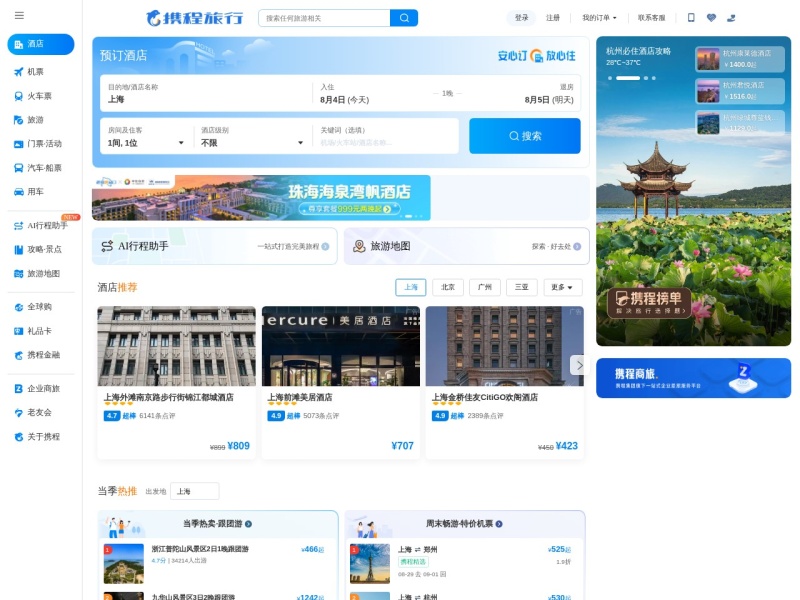
Task: Open 火车票 train tickets in sidebar
Action: (39, 96)
